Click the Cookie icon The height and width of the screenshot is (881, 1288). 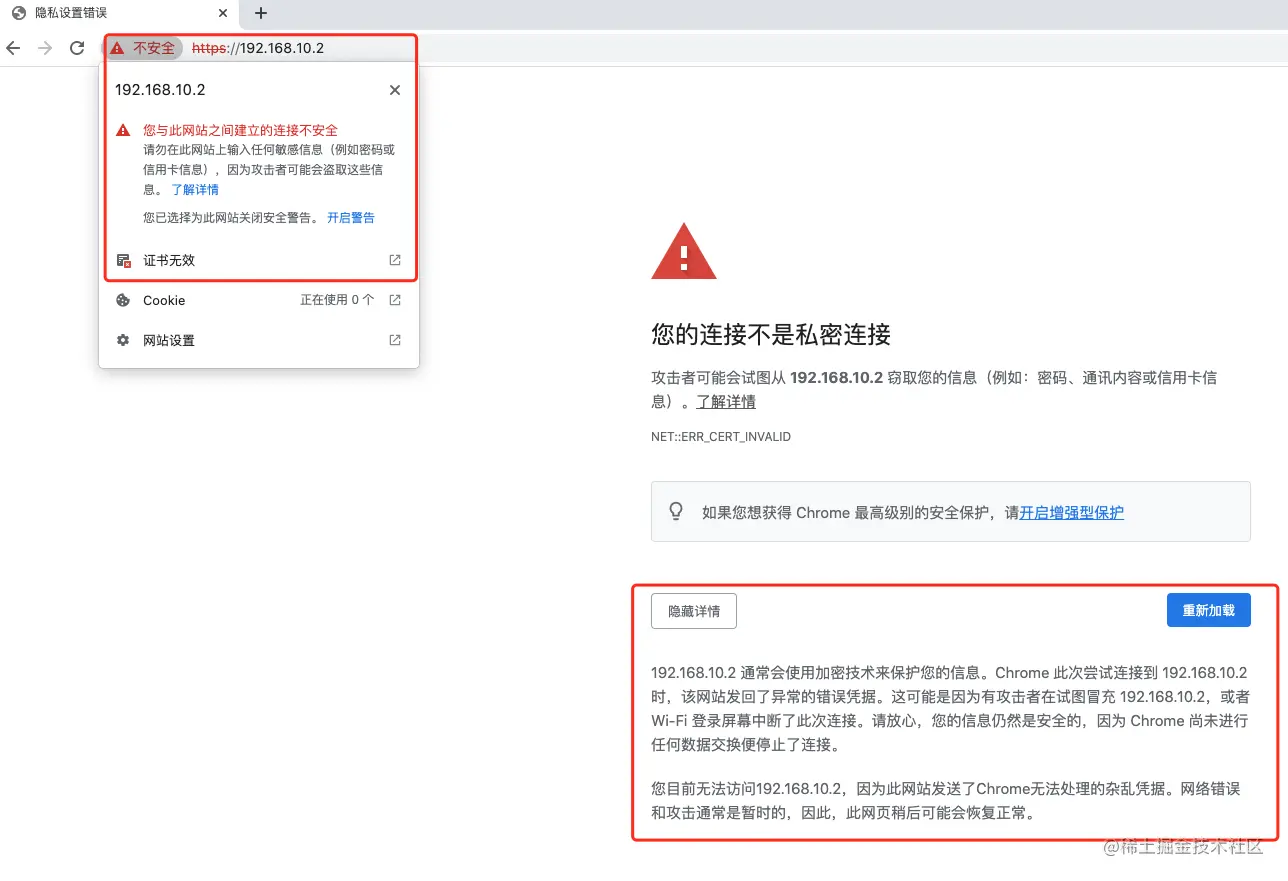(123, 300)
